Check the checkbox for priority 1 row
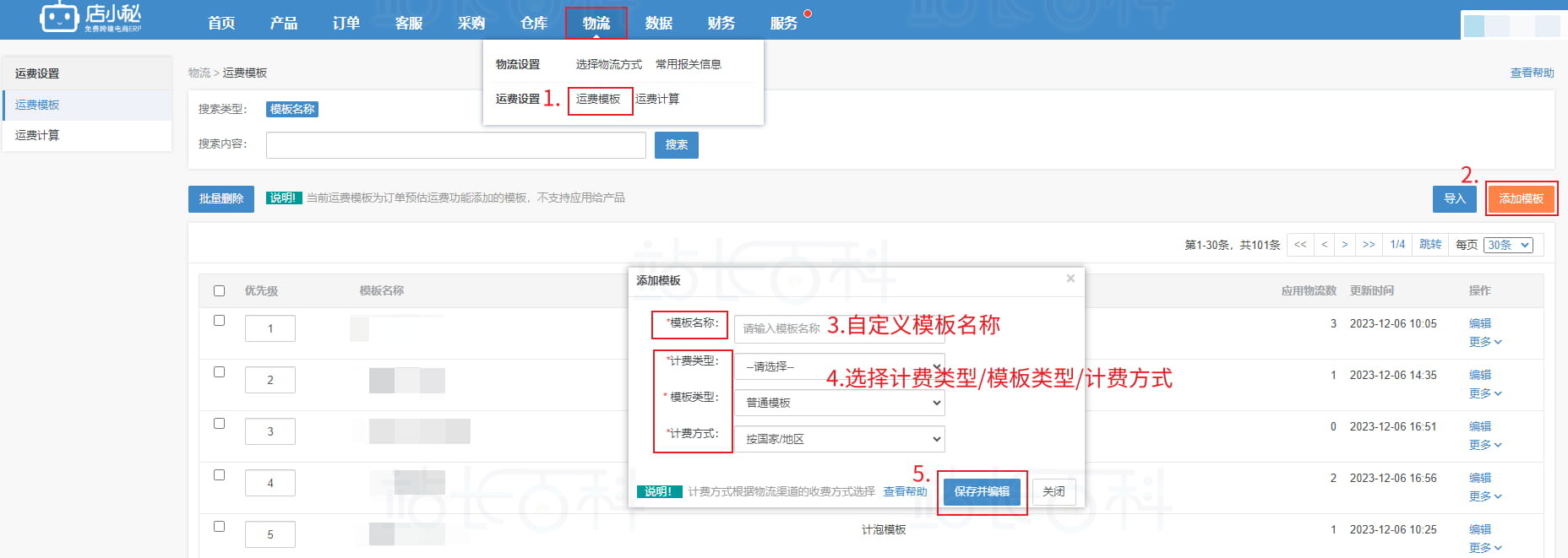 pyautogui.click(x=220, y=321)
